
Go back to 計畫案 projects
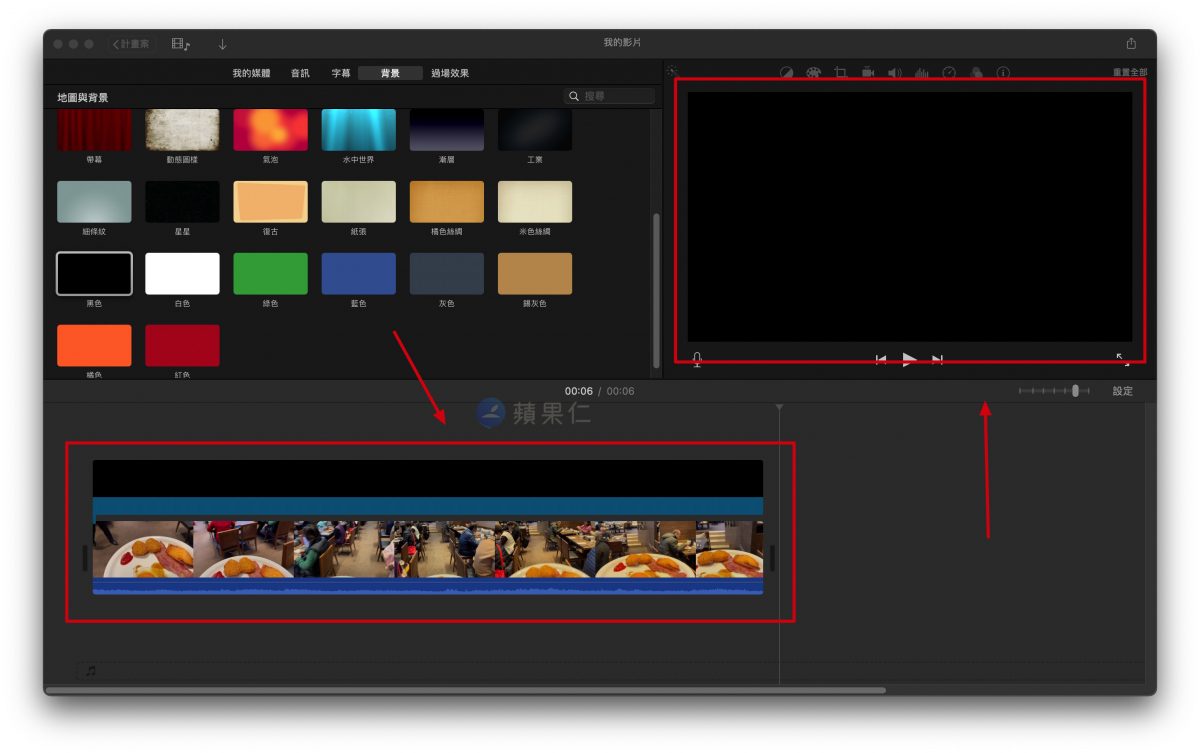(131, 44)
